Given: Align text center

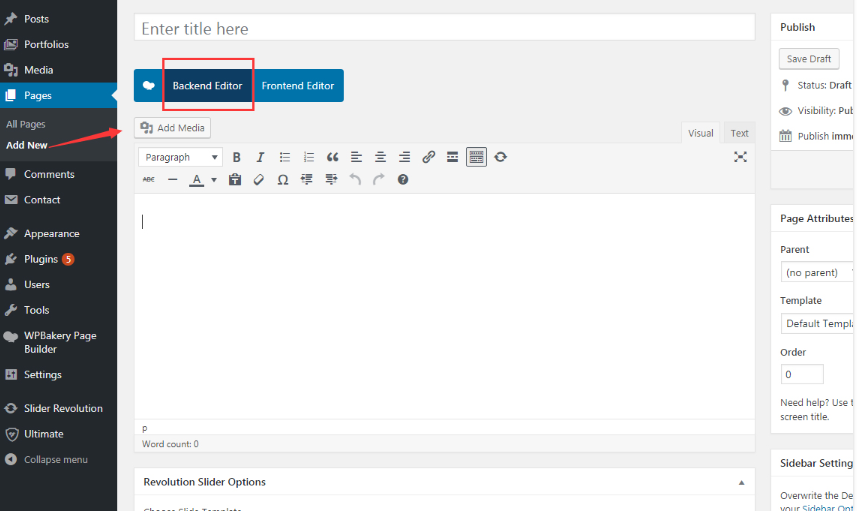Looking at the screenshot, I should [380, 157].
